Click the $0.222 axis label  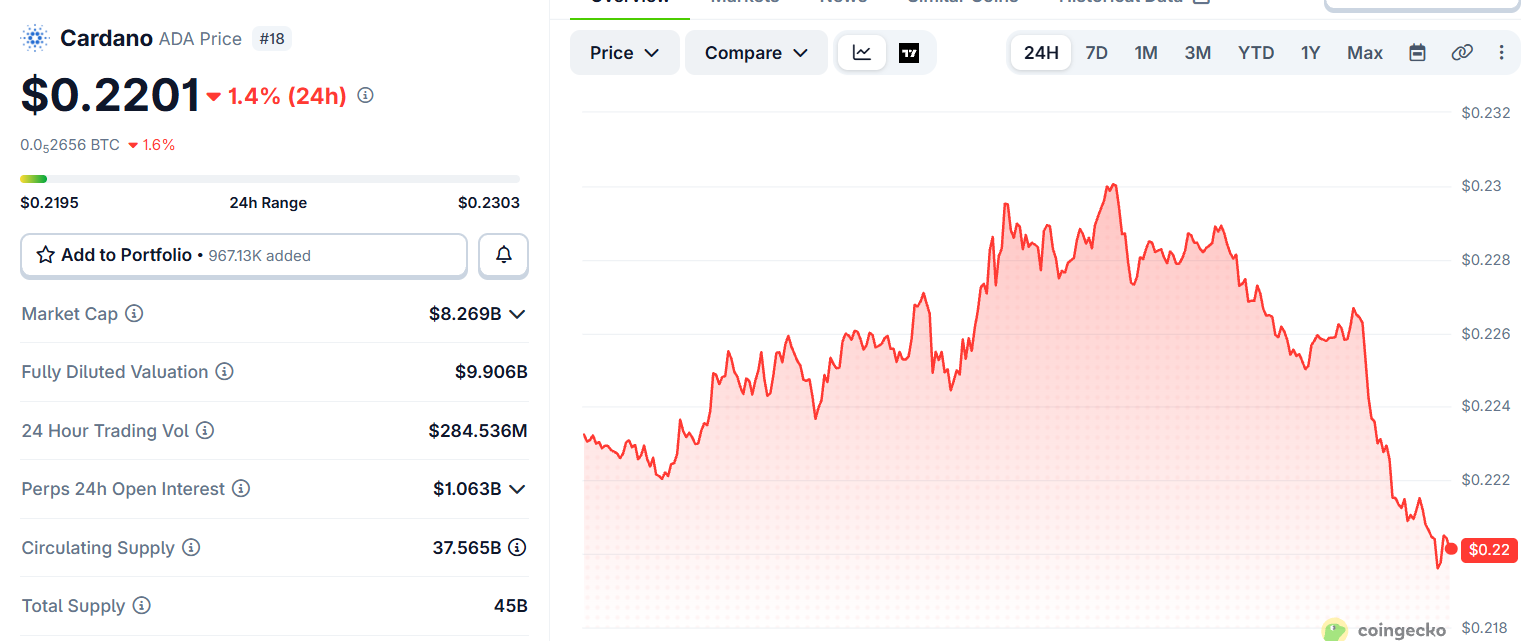(1486, 480)
